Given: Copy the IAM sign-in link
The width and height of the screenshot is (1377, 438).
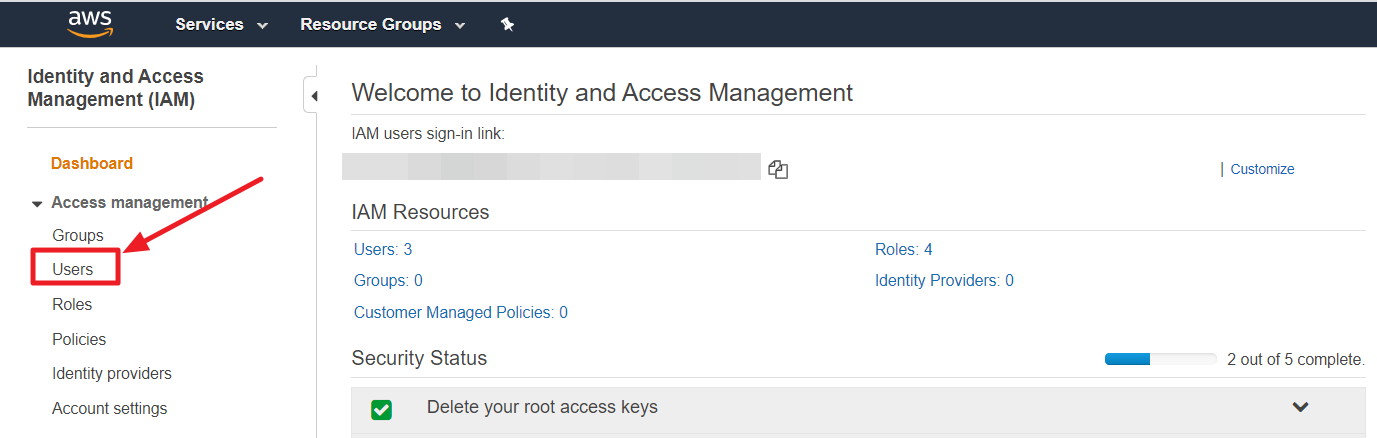Looking at the screenshot, I should [x=778, y=169].
